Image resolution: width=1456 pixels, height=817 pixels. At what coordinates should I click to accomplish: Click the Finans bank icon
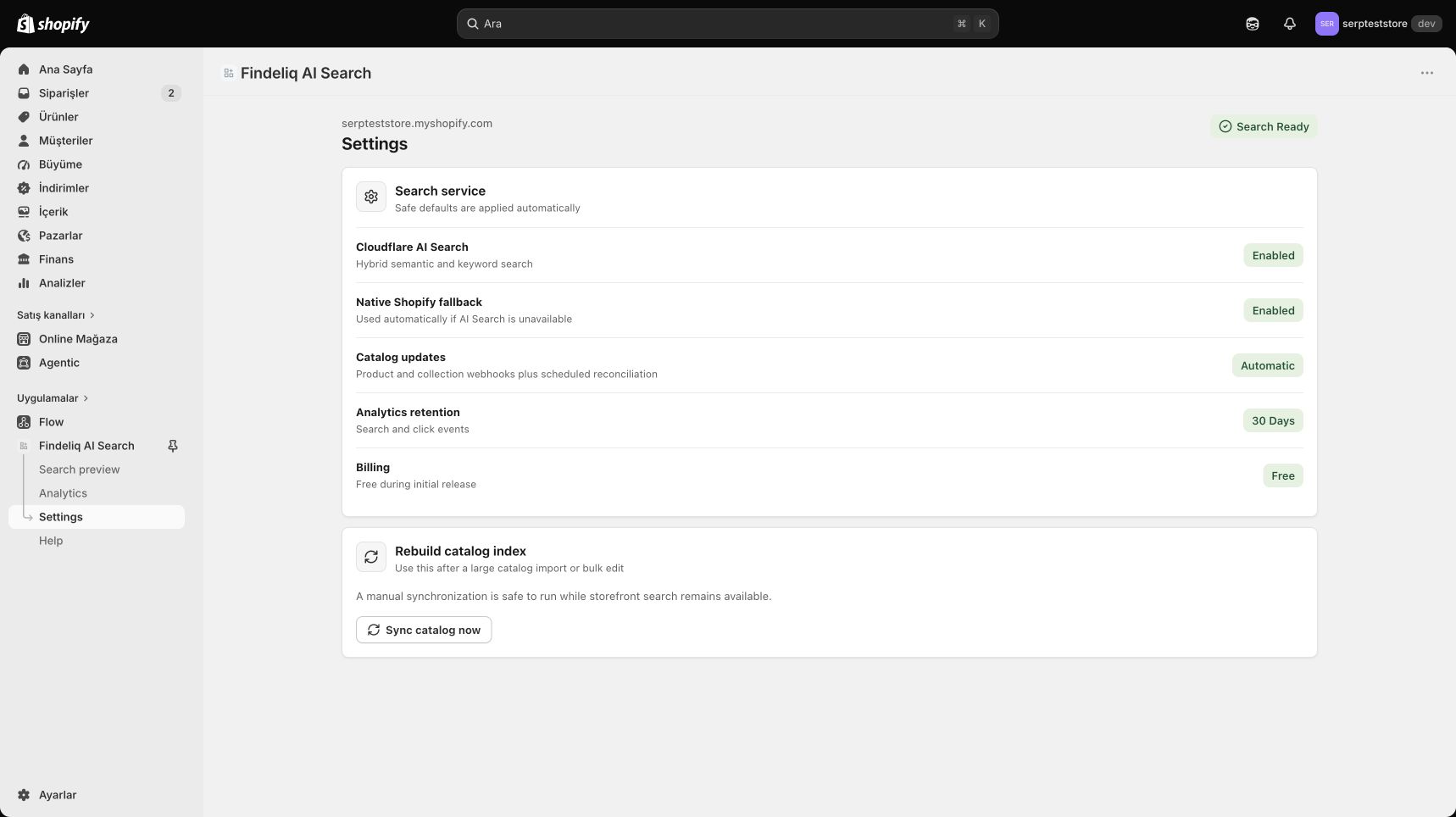pyautogui.click(x=24, y=259)
